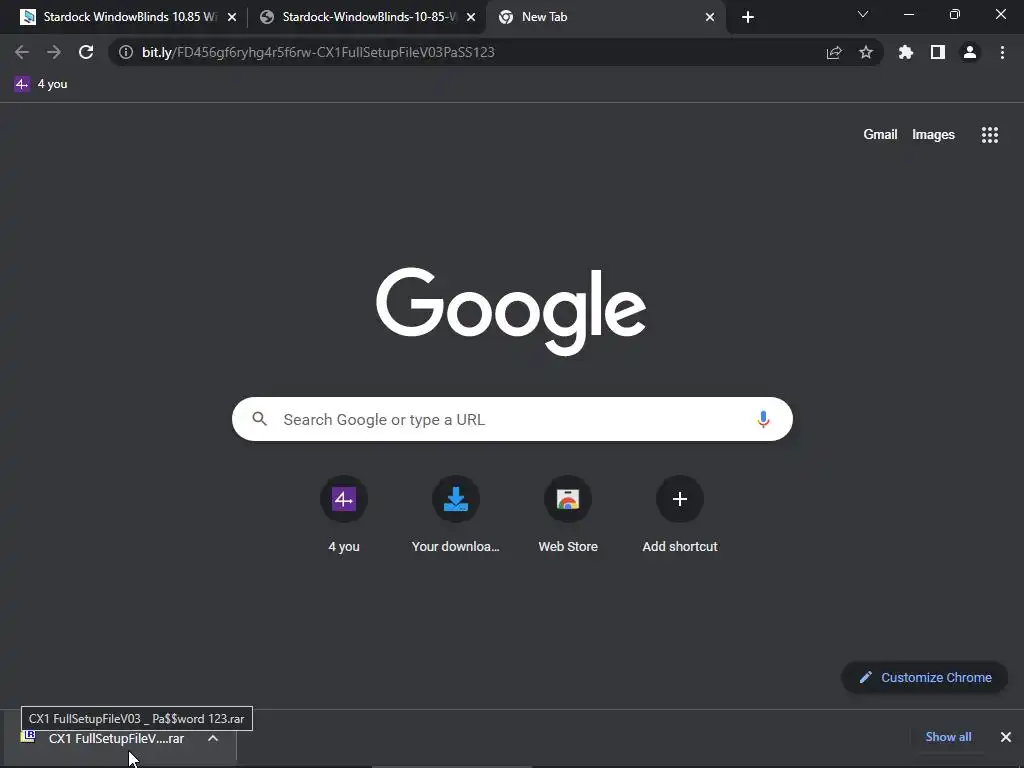Open Gmail link
Image resolution: width=1024 pixels, height=768 pixels.
[880, 135]
